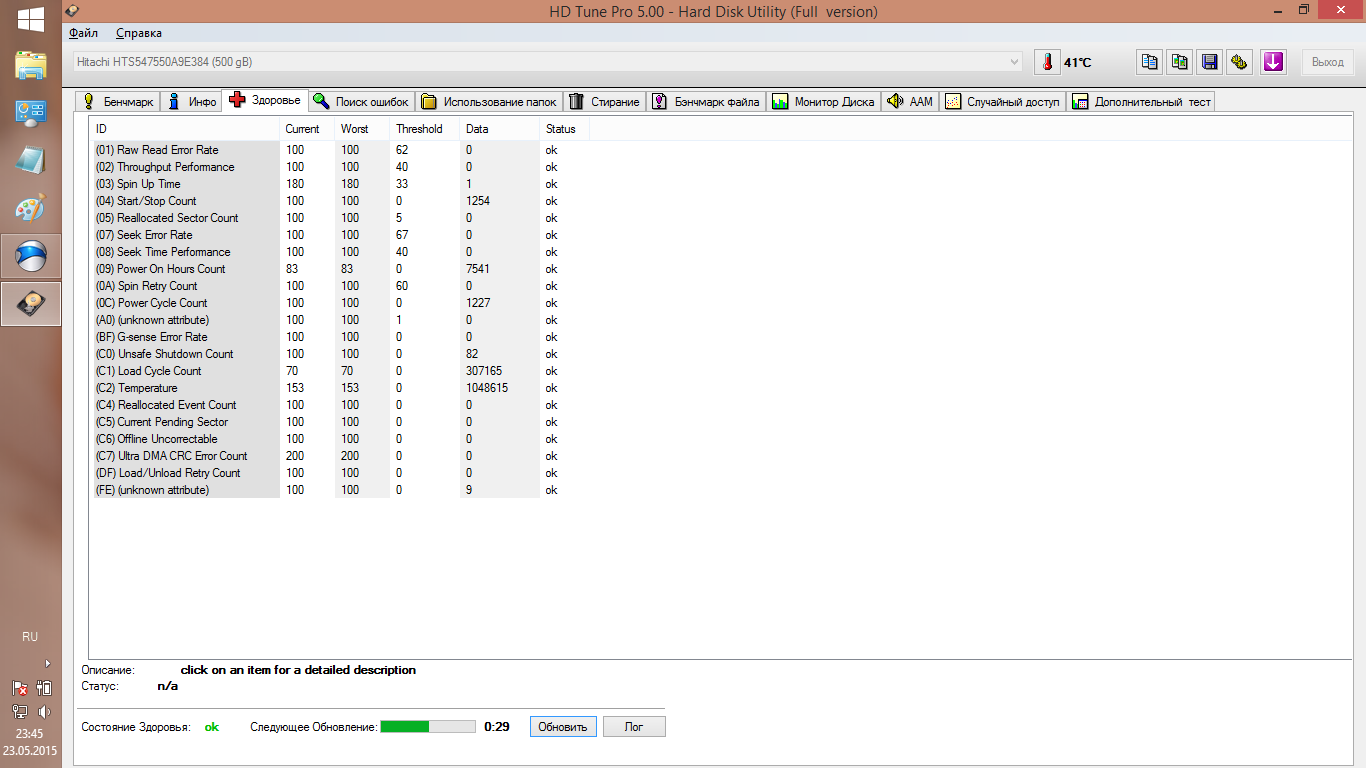The image size is (1366, 768).
Task: Copy screenshot to clipboard icon
Action: click(x=1180, y=62)
